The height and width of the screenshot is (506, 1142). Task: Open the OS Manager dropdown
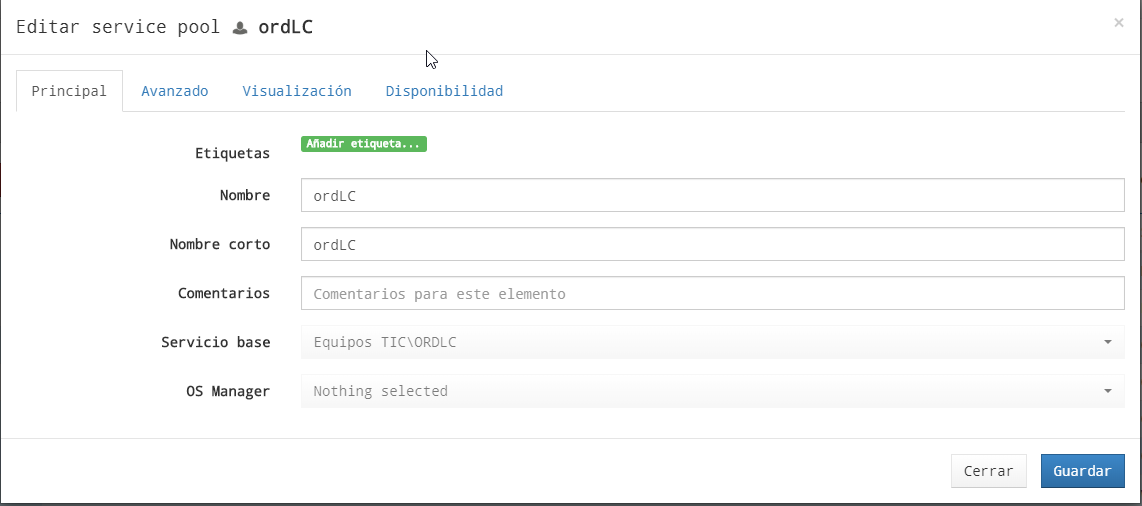(x=712, y=391)
